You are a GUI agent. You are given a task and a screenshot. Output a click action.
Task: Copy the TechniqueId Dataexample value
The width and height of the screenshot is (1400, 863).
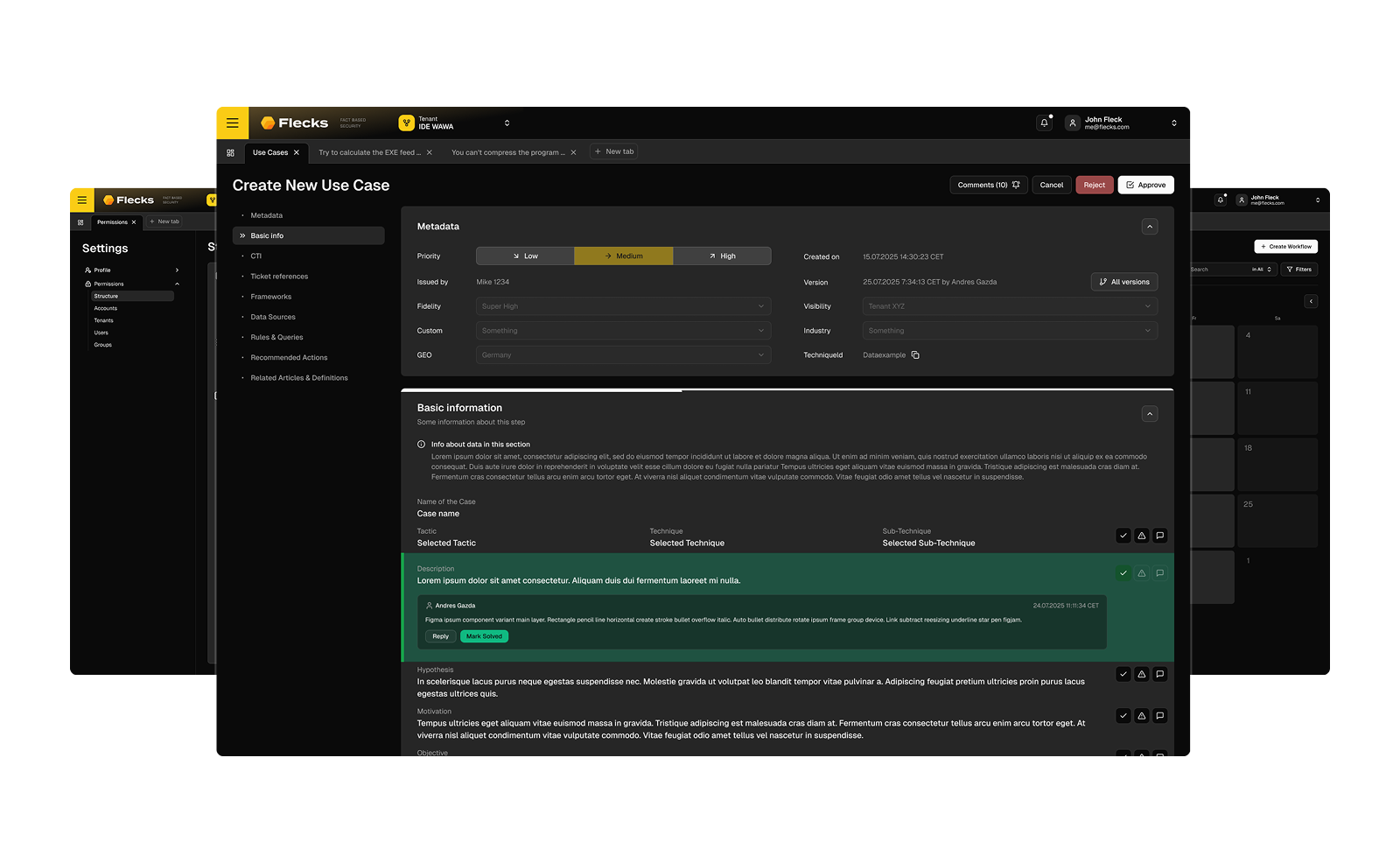pyautogui.click(x=915, y=355)
